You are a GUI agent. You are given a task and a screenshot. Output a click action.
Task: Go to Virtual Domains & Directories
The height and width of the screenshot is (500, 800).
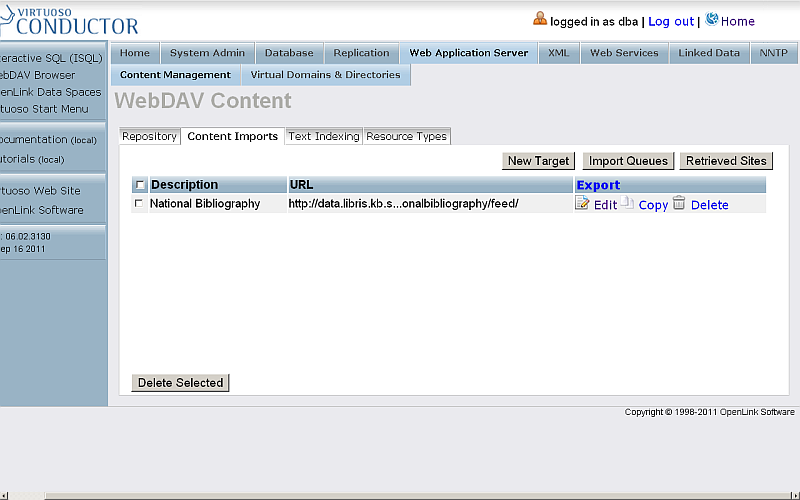point(325,75)
